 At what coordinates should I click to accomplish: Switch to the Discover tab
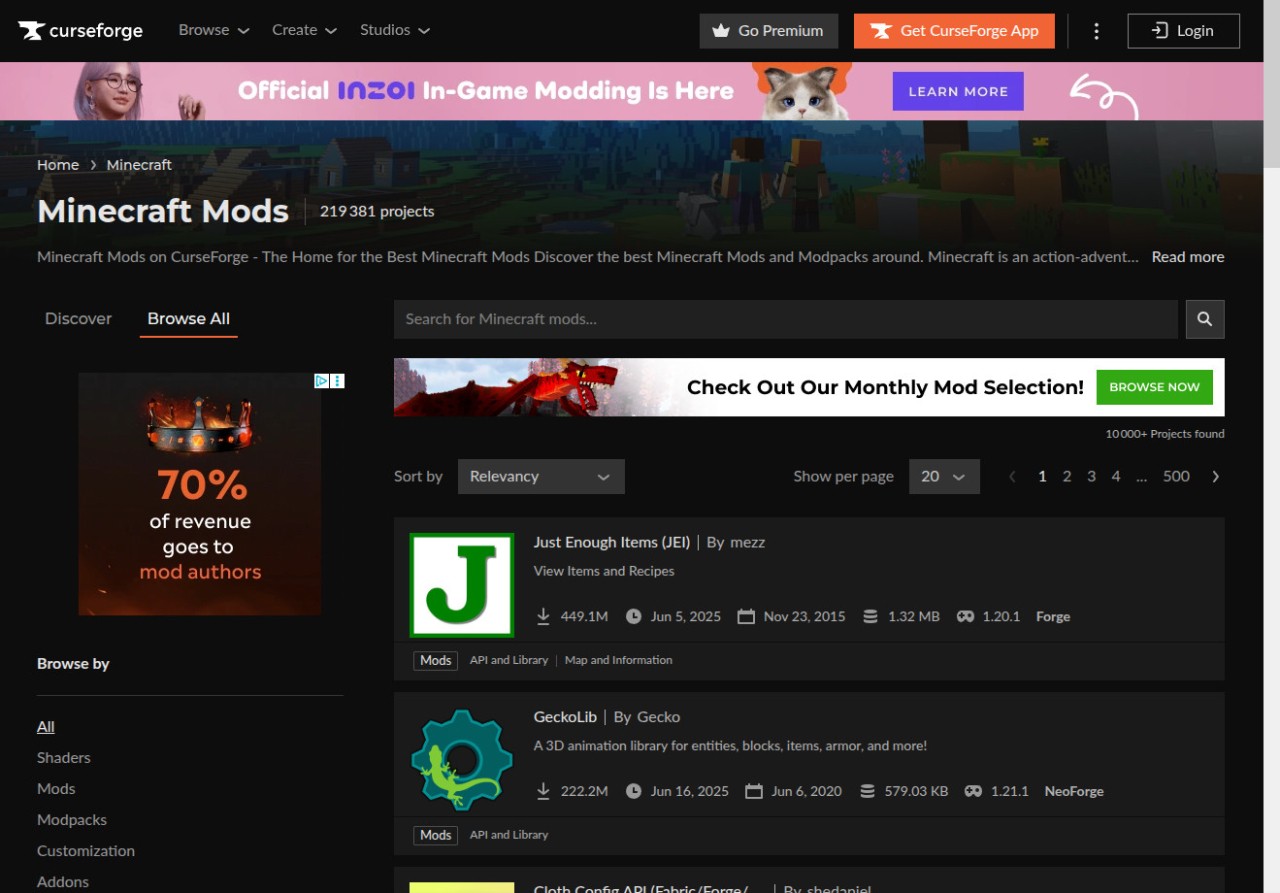point(78,318)
